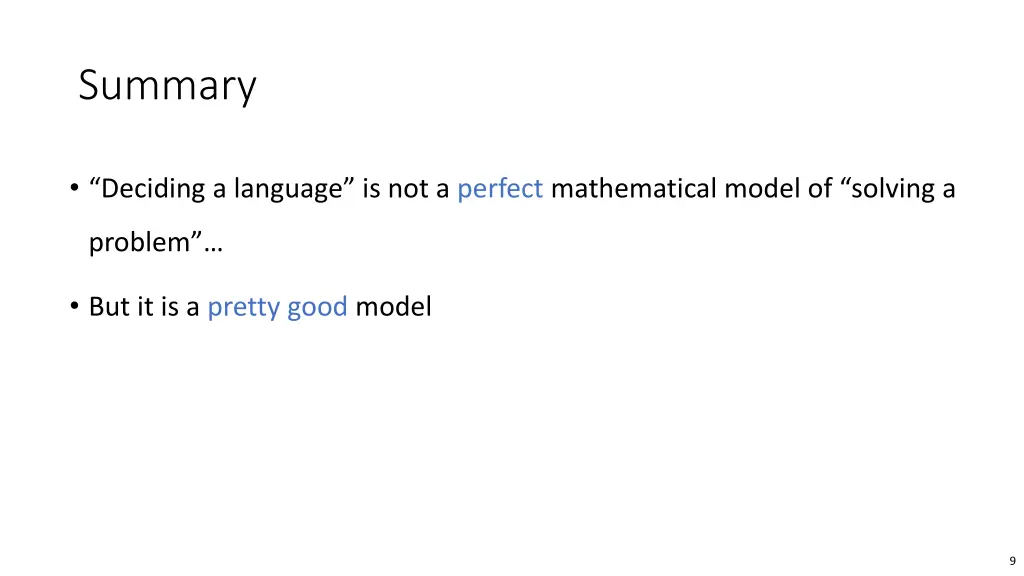Click the word "Deciding" in the first bullet
This screenshot has width=1024, height=576.
pos(152,188)
